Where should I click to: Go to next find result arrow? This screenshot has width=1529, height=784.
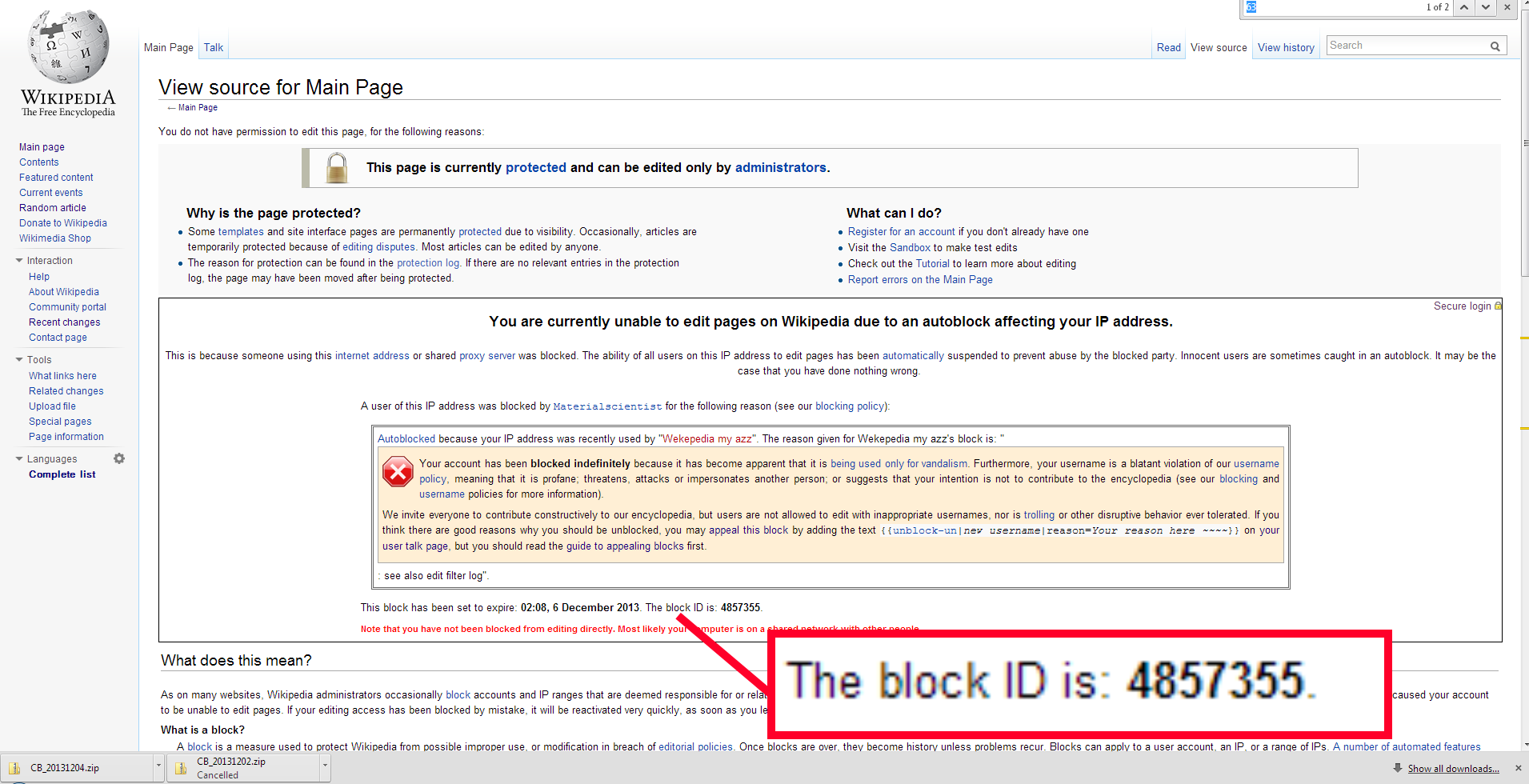(x=1485, y=7)
